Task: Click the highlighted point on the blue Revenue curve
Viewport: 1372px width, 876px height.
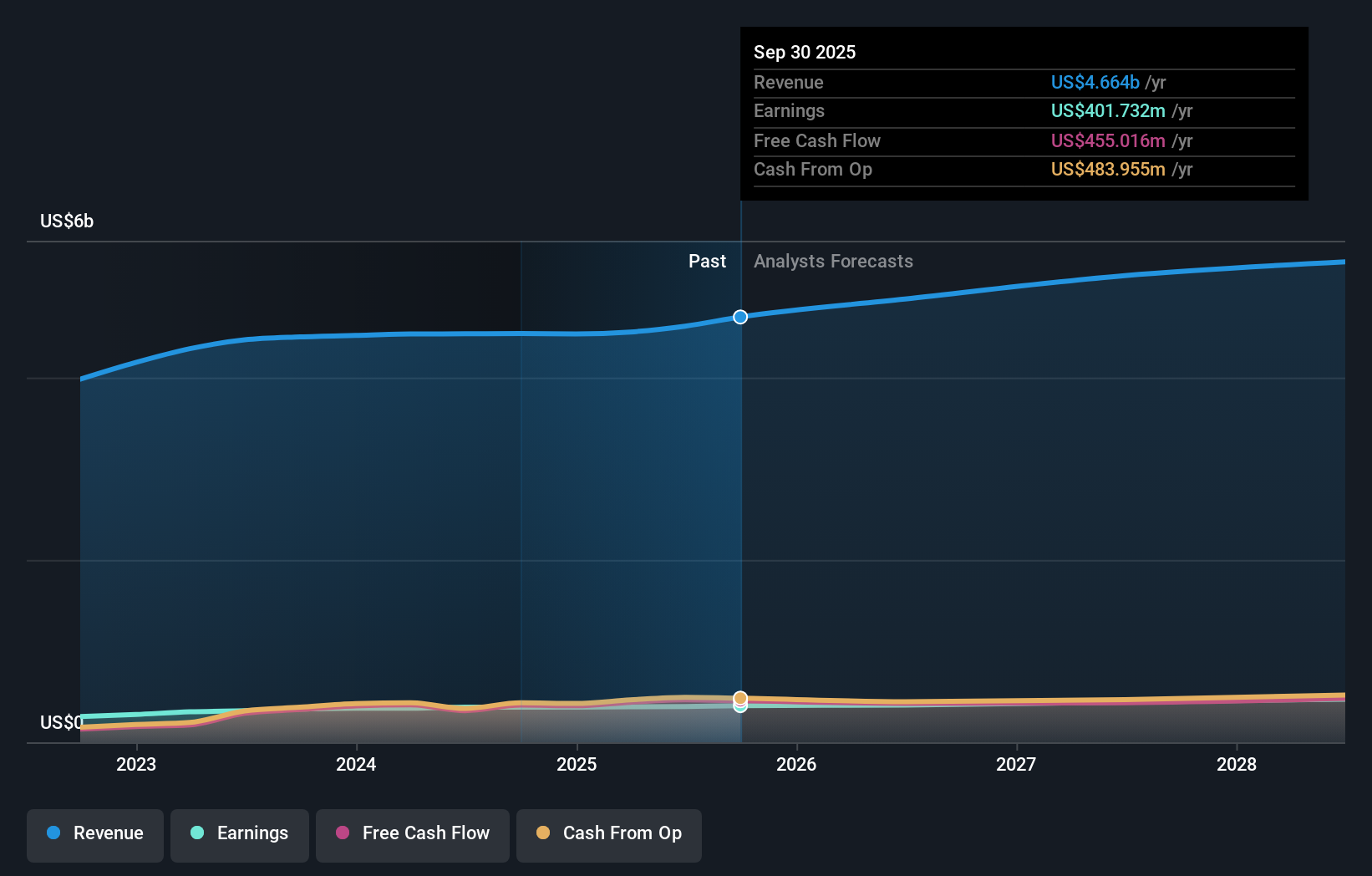Action: coord(739,317)
